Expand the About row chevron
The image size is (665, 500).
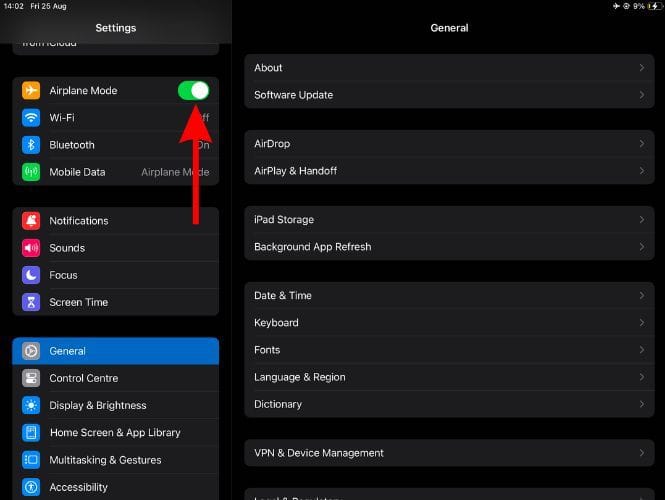[641, 68]
